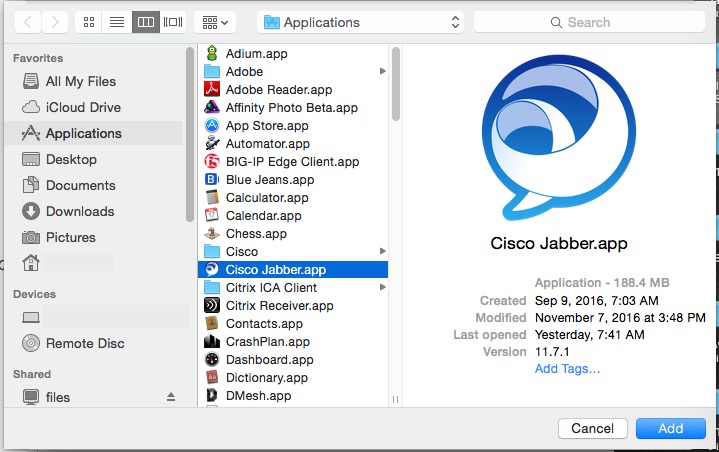The width and height of the screenshot is (719, 452).
Task: Click the Adium.app duck icon
Action: pyautogui.click(x=211, y=53)
